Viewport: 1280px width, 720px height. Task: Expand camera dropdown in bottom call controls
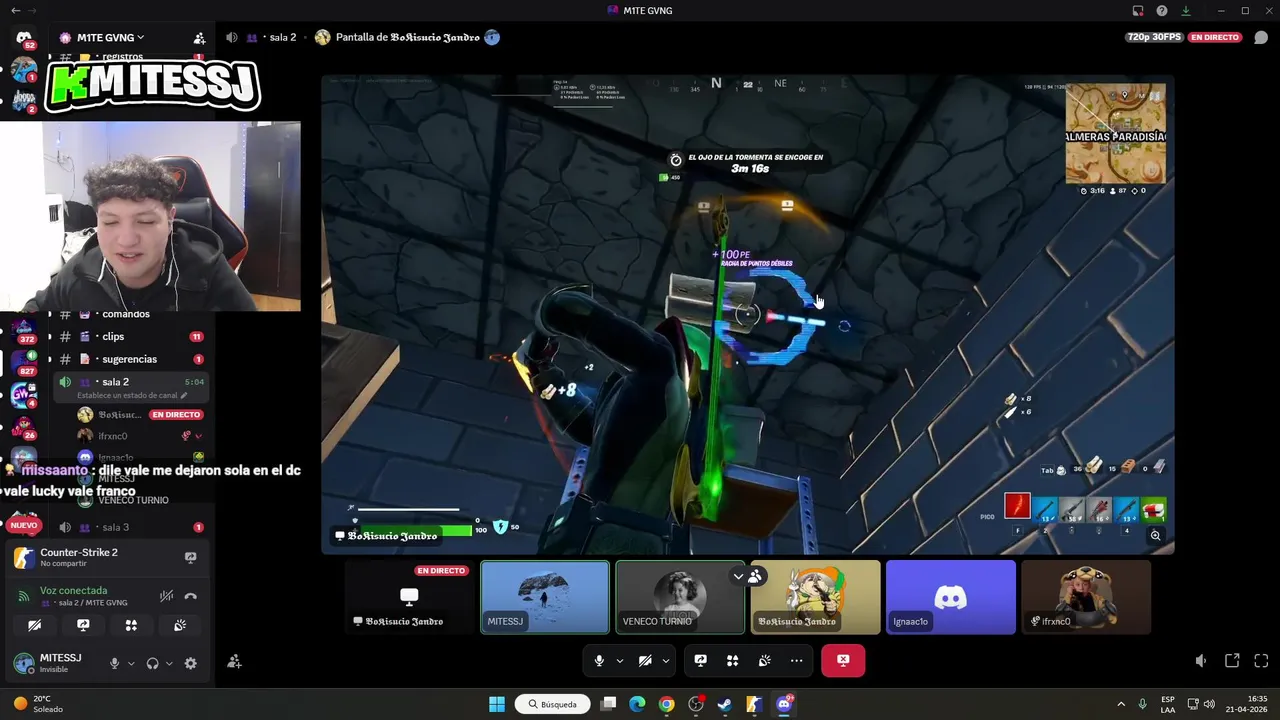[x=666, y=661]
